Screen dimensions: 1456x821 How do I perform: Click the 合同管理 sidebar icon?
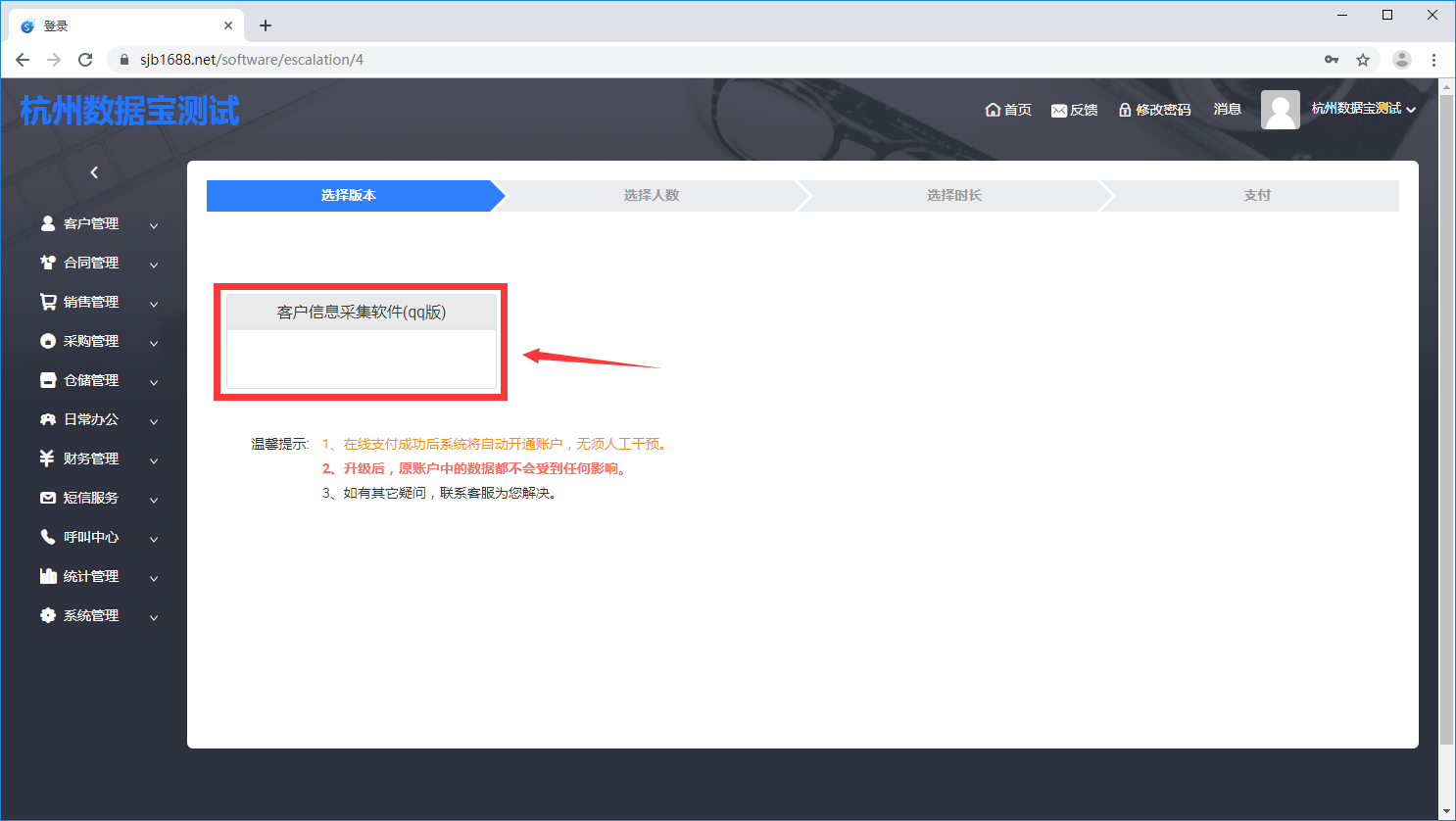(x=47, y=263)
